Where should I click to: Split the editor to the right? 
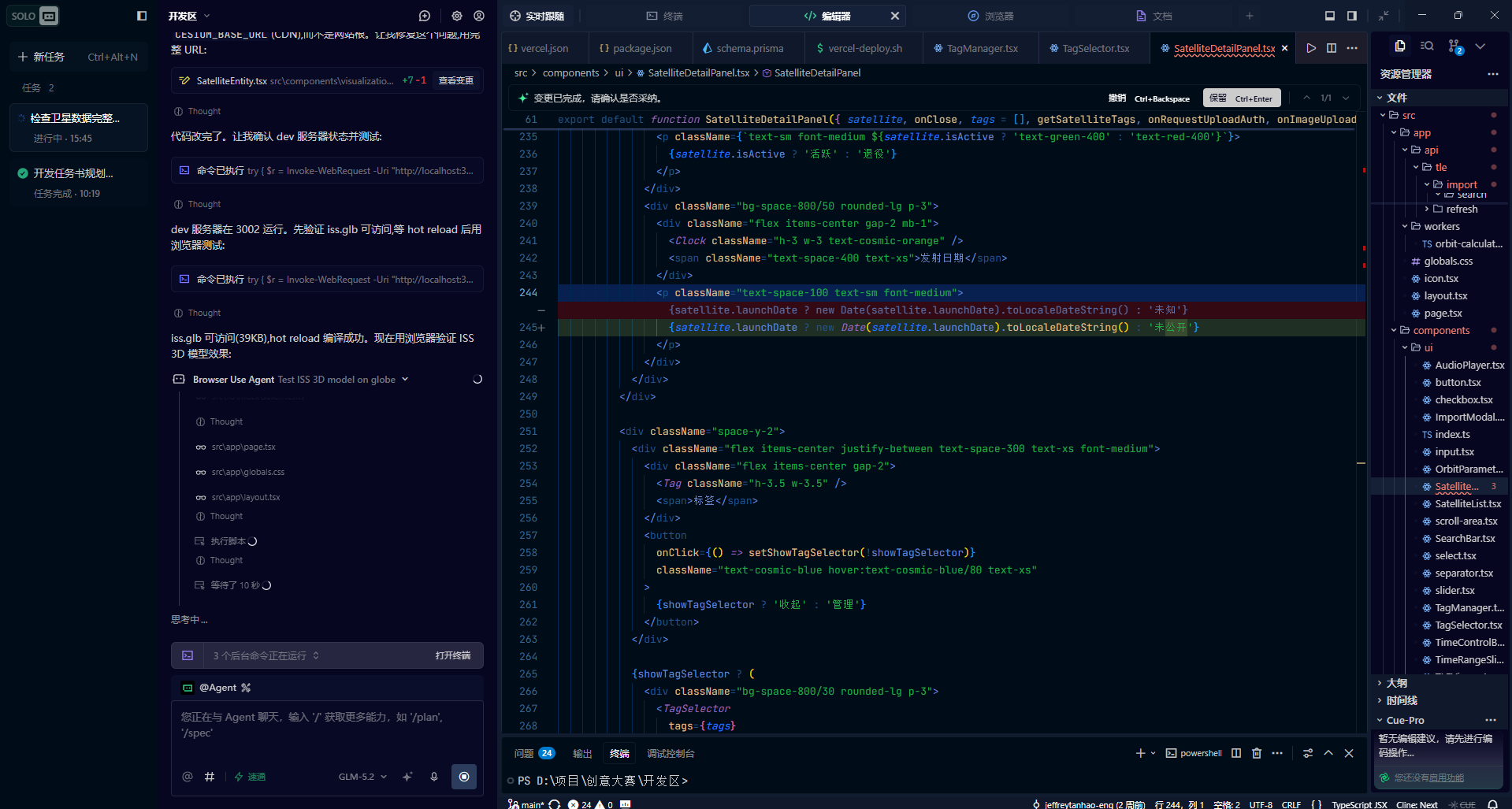(1332, 48)
